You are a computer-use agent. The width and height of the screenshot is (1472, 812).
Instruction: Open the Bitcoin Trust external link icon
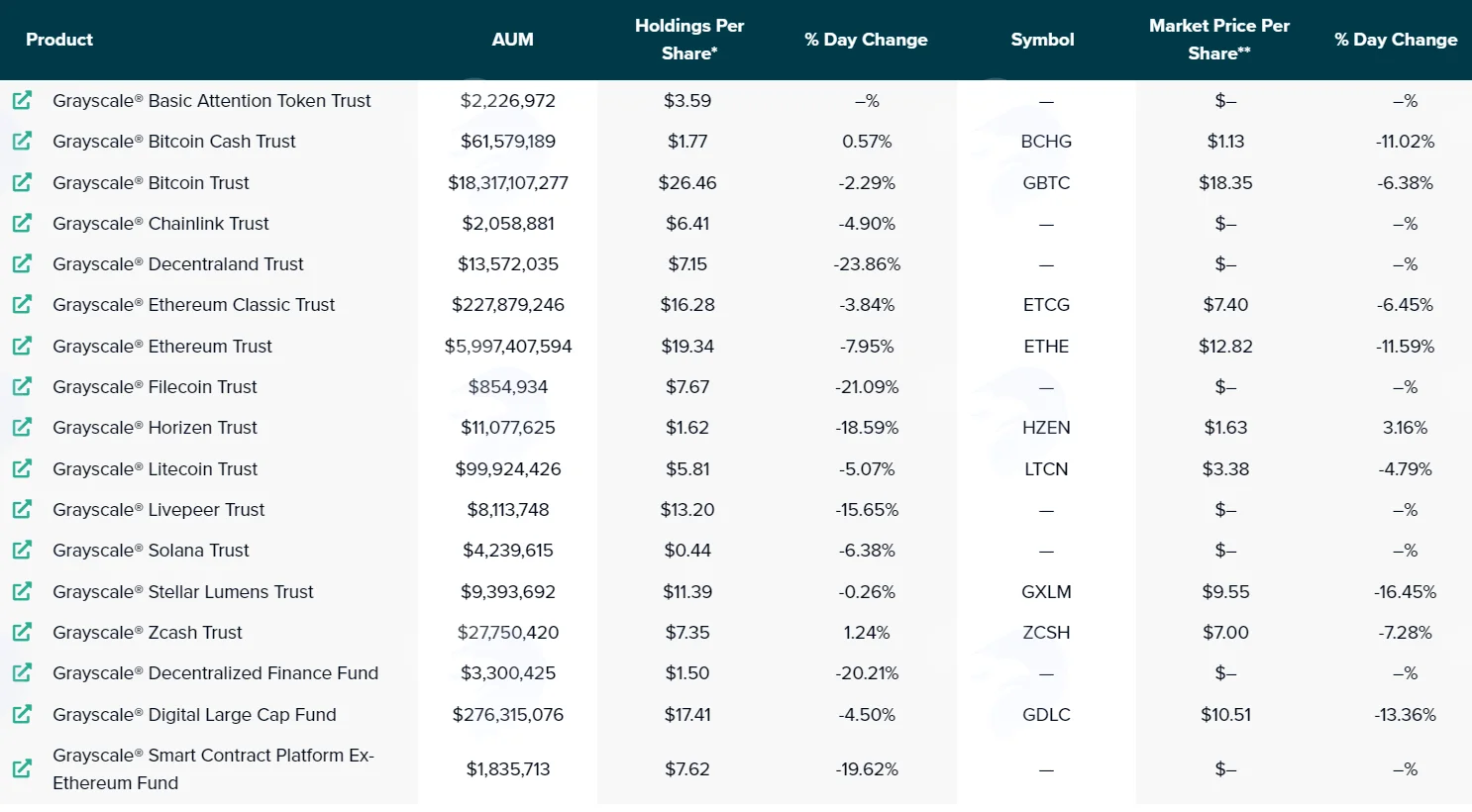click(22, 182)
